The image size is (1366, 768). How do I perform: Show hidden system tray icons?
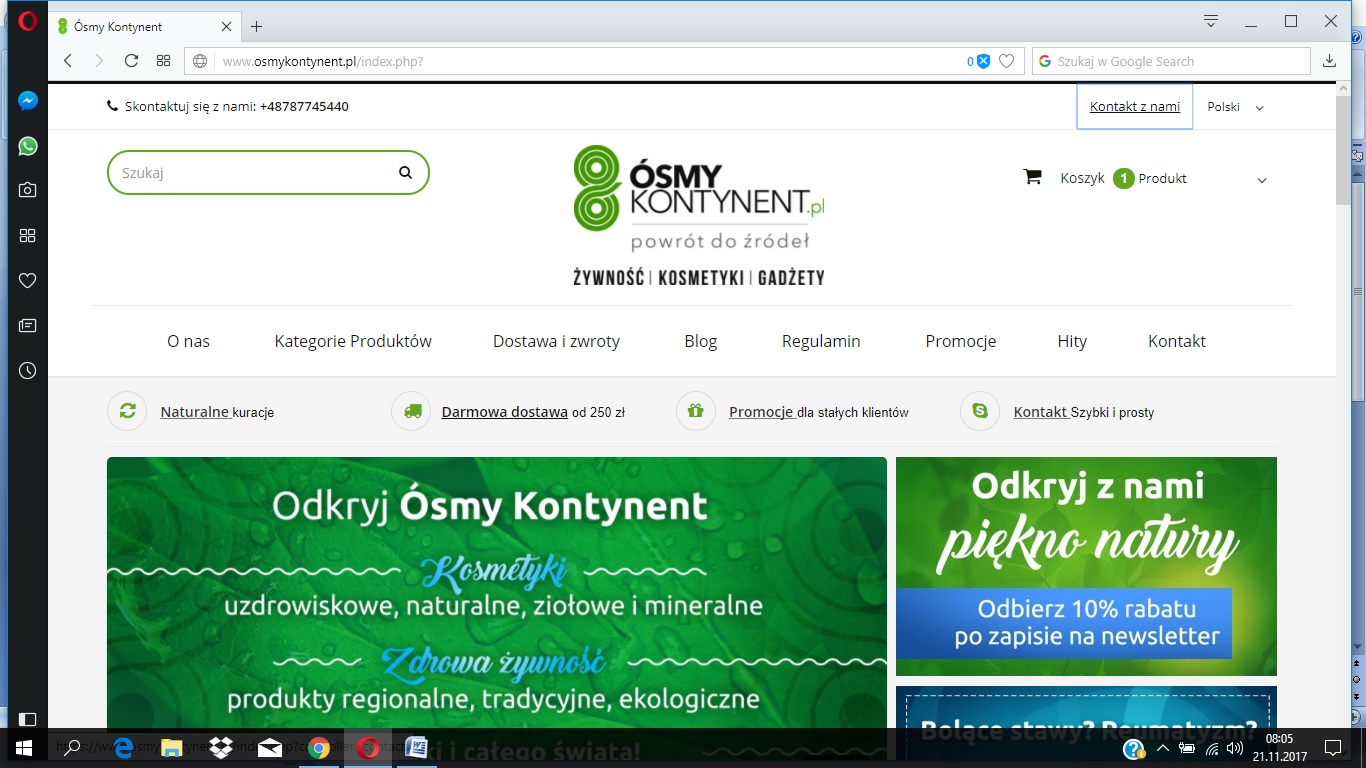click(x=1163, y=748)
